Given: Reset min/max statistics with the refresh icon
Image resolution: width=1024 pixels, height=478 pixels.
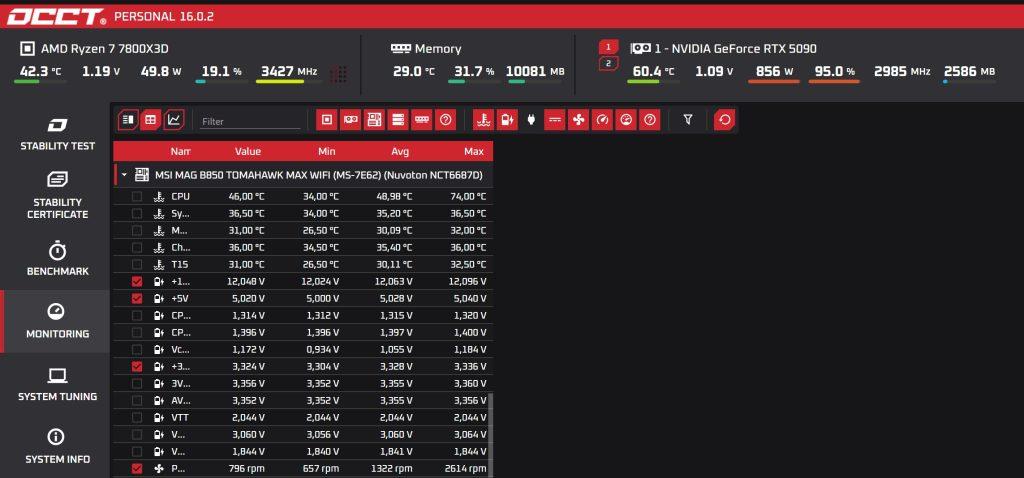Looking at the screenshot, I should click(x=724, y=120).
